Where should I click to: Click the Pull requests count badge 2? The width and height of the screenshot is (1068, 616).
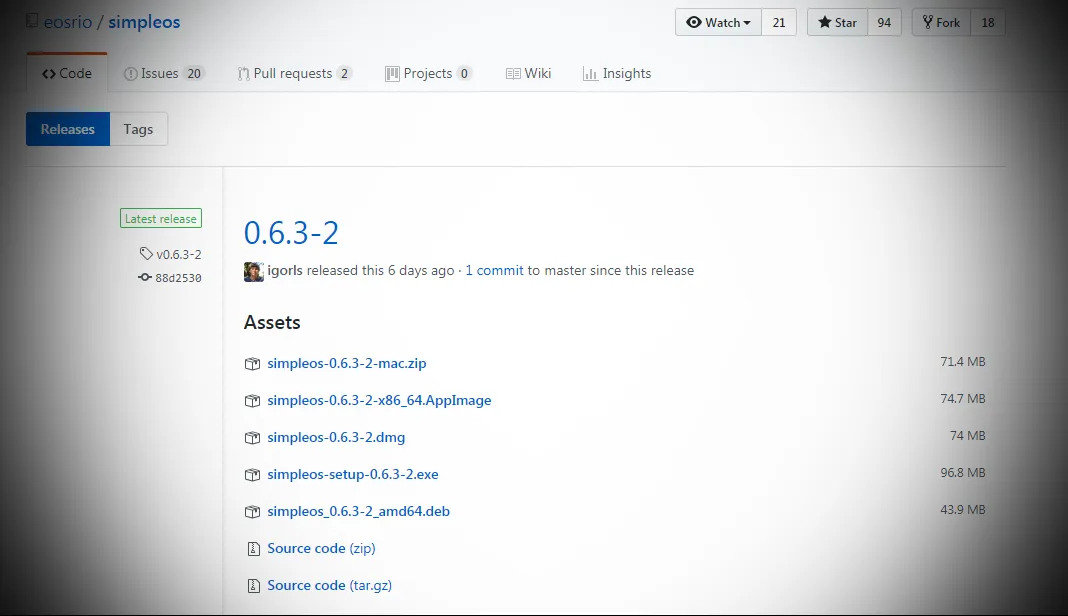[x=344, y=73]
